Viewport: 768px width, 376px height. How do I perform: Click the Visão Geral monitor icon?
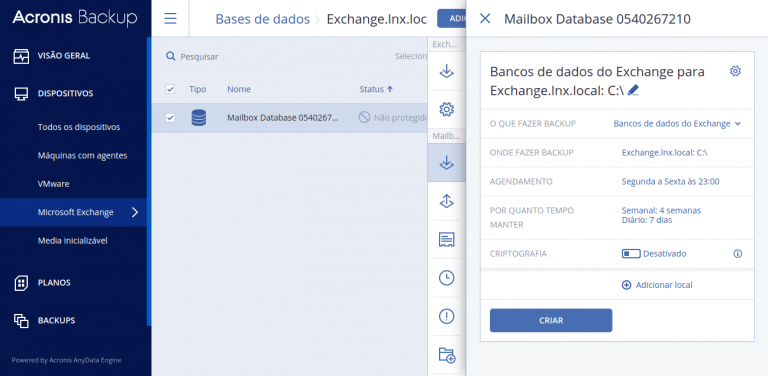pos(21,56)
